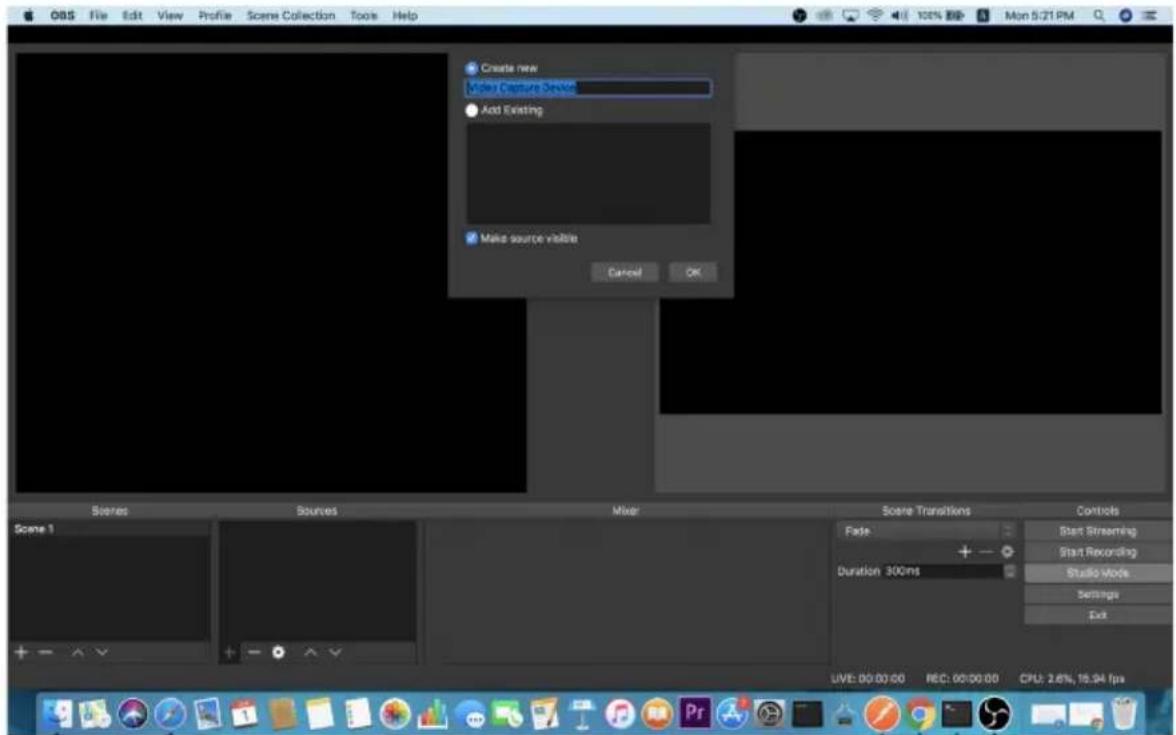Image resolution: width=1176 pixels, height=735 pixels.
Task: Open Trash in the dock
Action: (x=1124, y=713)
